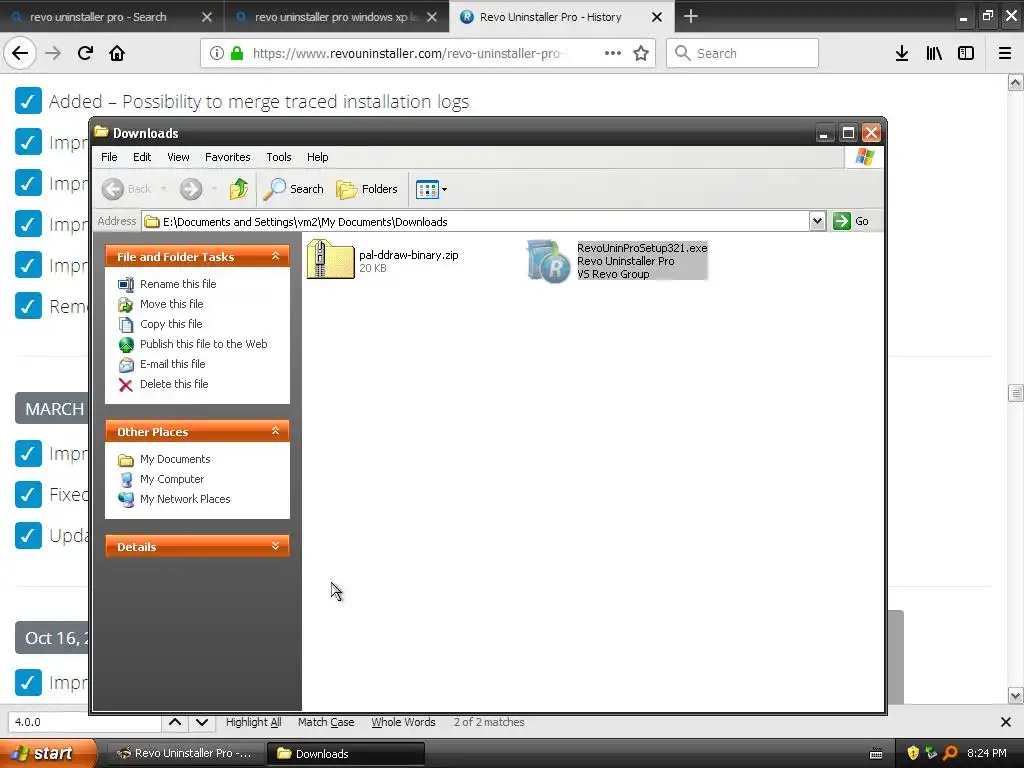Screen dimensions: 1024x768
Task: Click Firefox page scrollbar up arrow
Action: 1016,82
